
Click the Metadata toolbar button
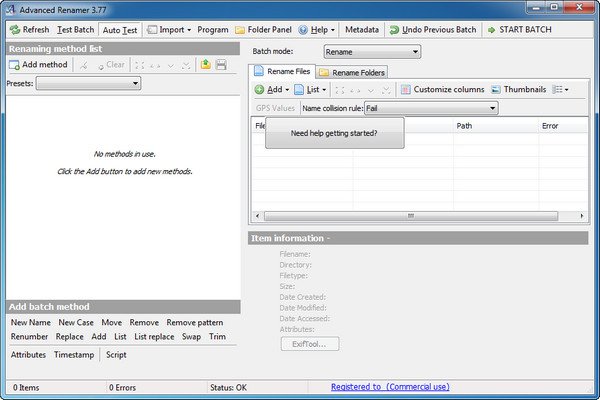coord(362,30)
